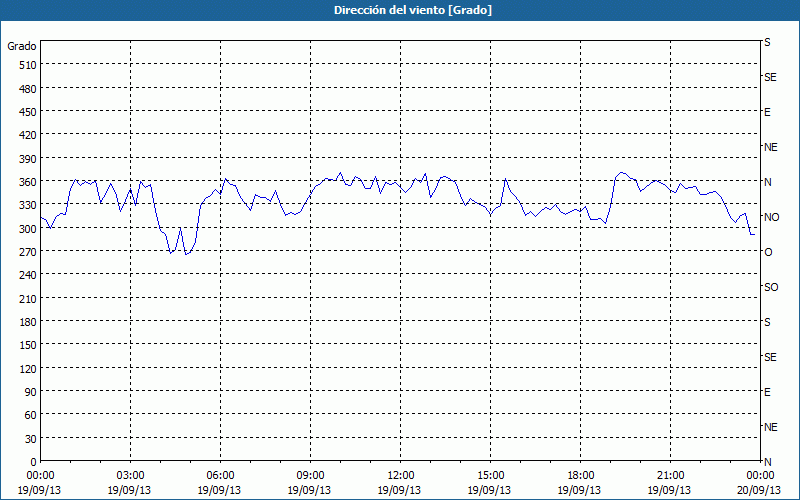
Task: Click the "O" compass label on right axis
Action: point(768,252)
